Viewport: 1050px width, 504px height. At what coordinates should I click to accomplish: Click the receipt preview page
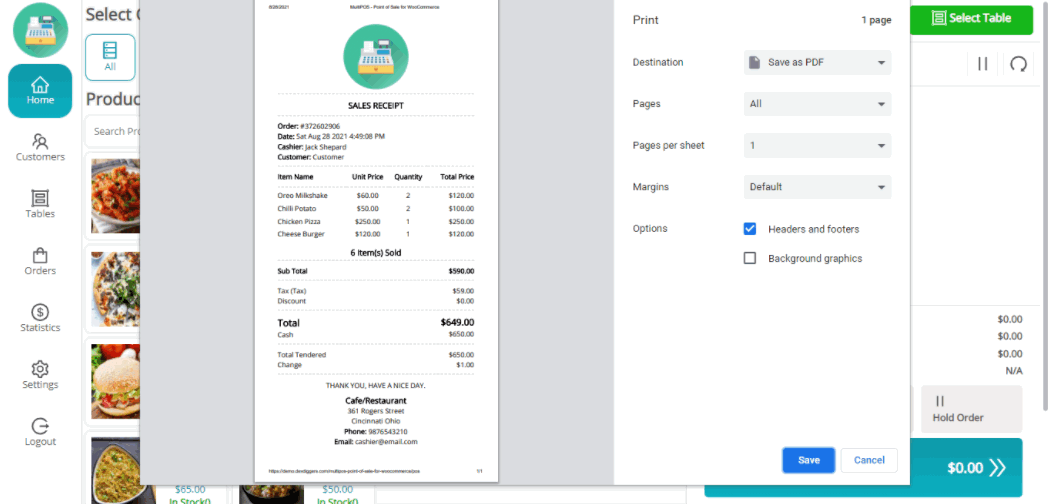[x=376, y=240]
